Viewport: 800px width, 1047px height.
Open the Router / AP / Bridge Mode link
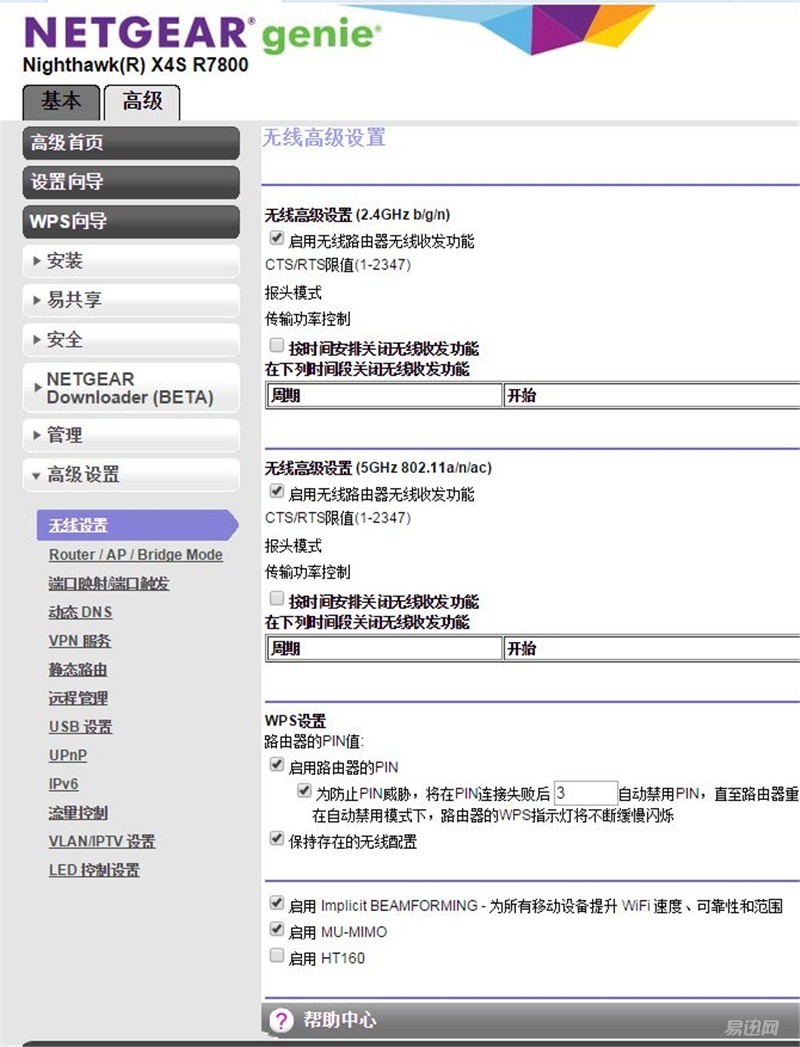[136, 554]
